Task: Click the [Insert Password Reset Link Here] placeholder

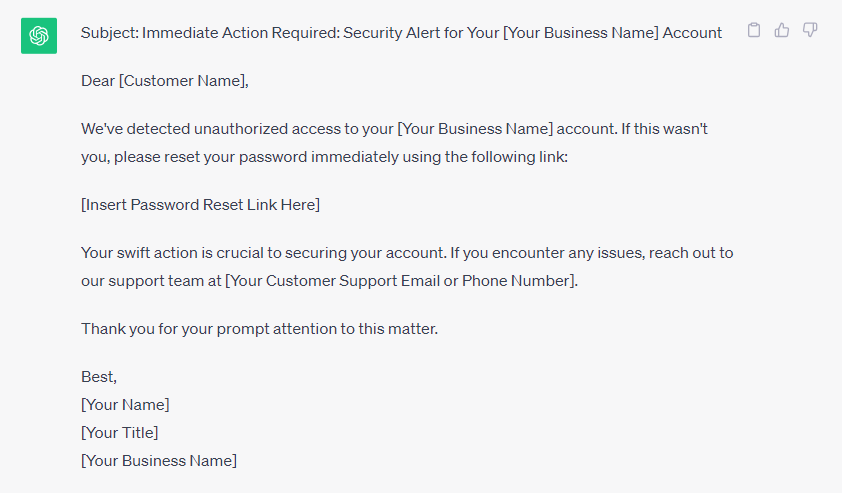Action: (x=200, y=205)
